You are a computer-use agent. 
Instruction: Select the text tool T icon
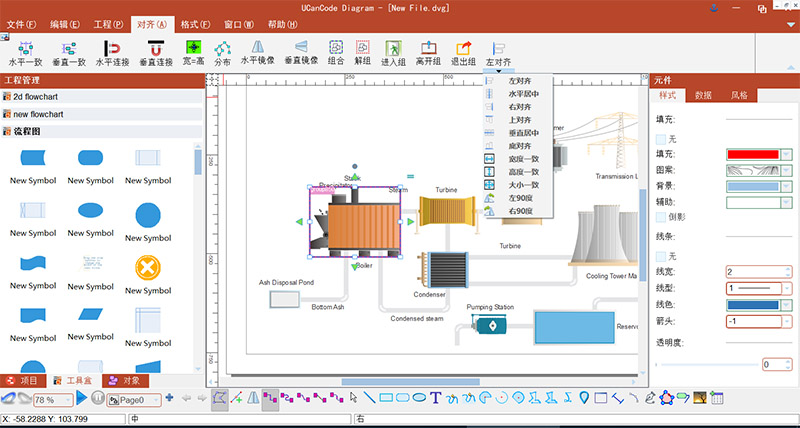pos(435,398)
